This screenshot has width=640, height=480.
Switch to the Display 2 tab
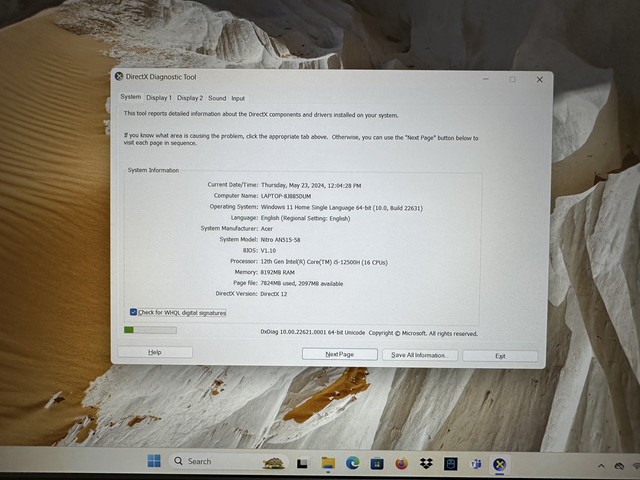pyautogui.click(x=190, y=98)
